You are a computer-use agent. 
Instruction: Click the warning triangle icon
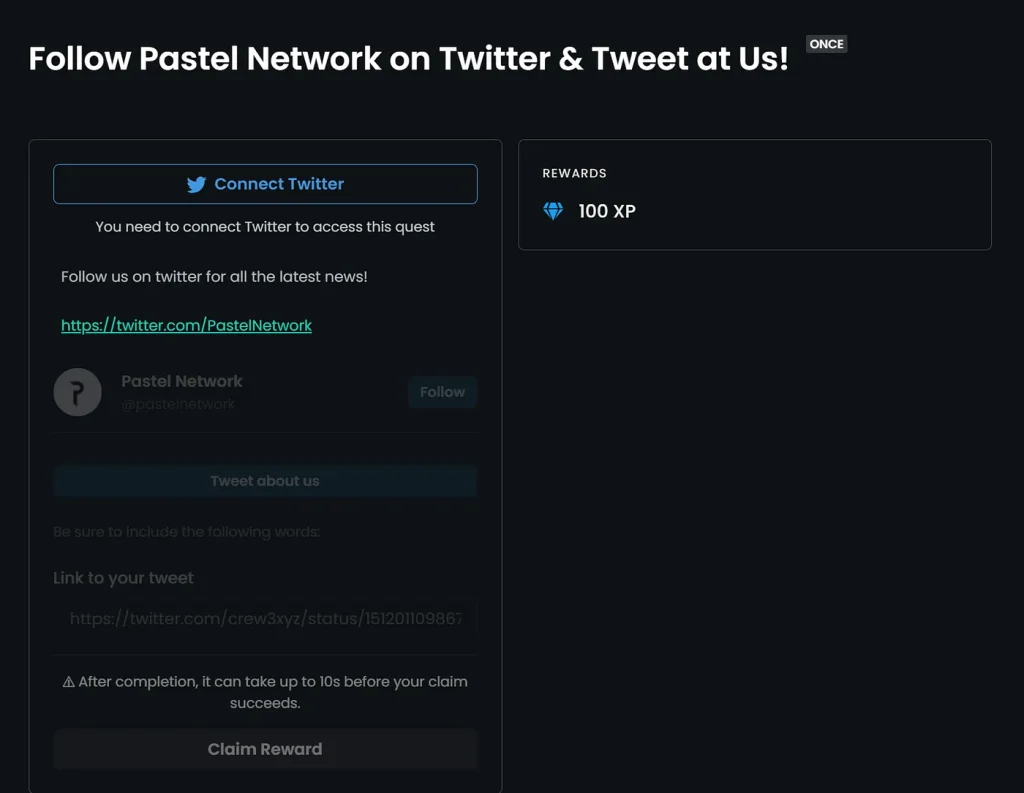click(69, 682)
